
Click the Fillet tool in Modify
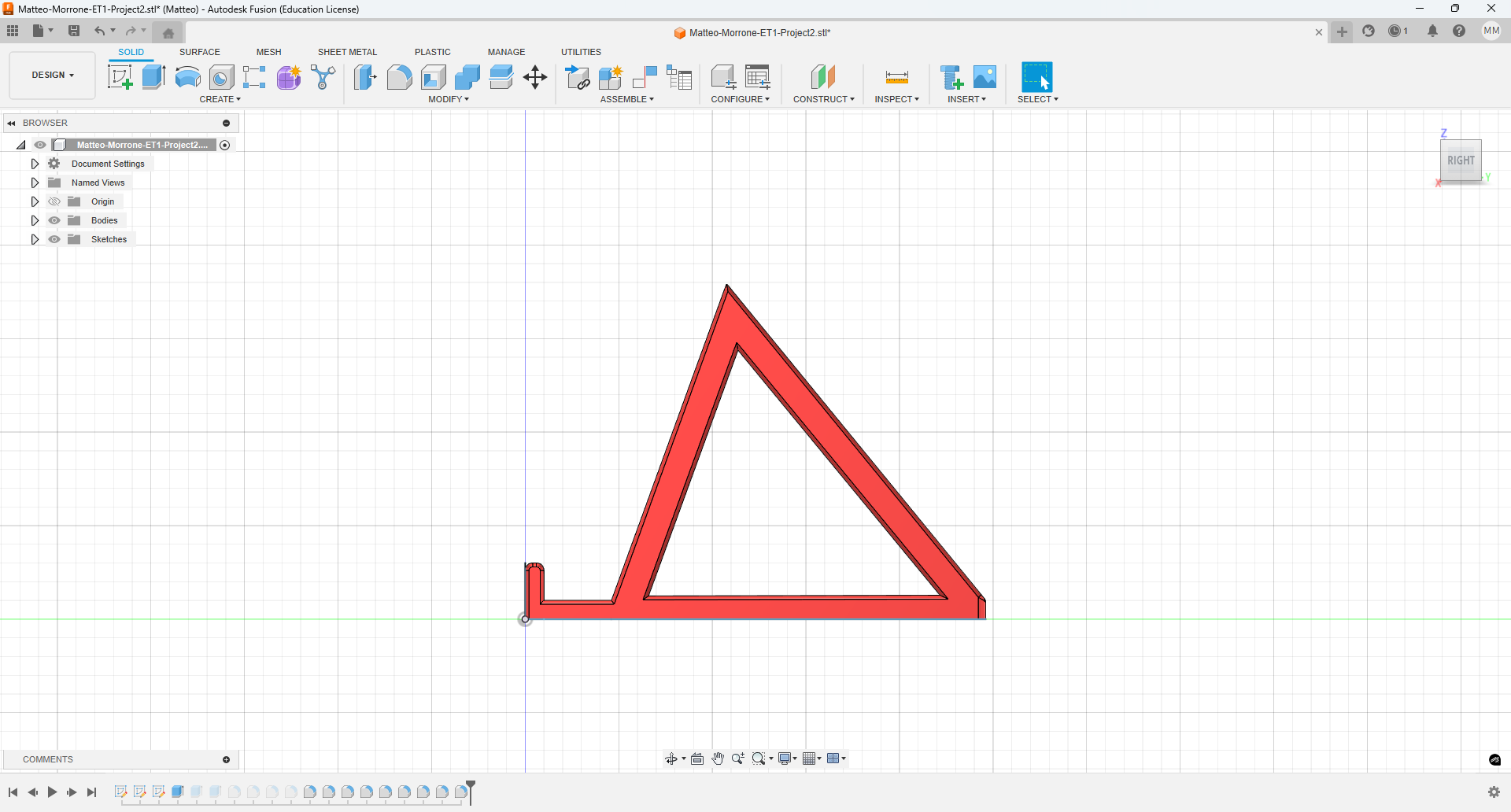click(399, 77)
